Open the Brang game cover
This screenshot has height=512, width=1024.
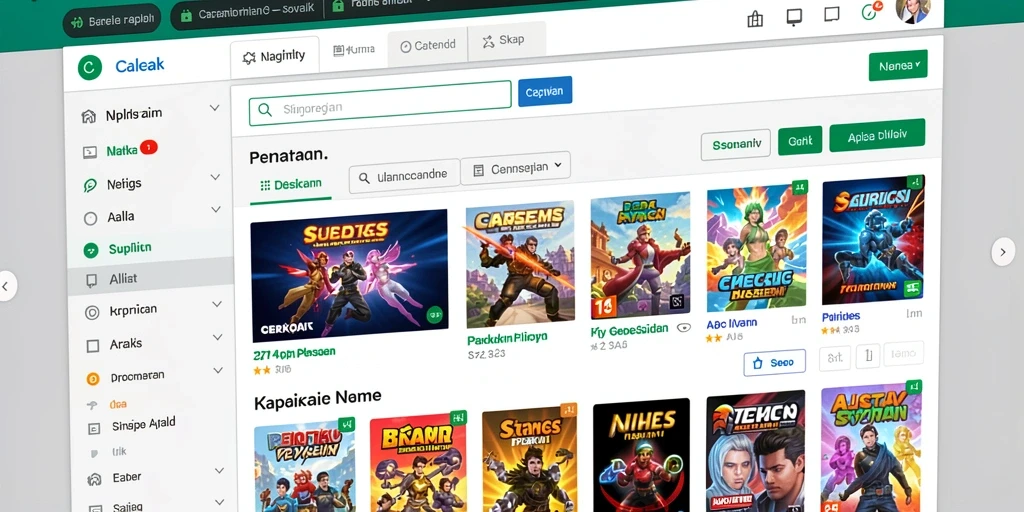coord(418,462)
